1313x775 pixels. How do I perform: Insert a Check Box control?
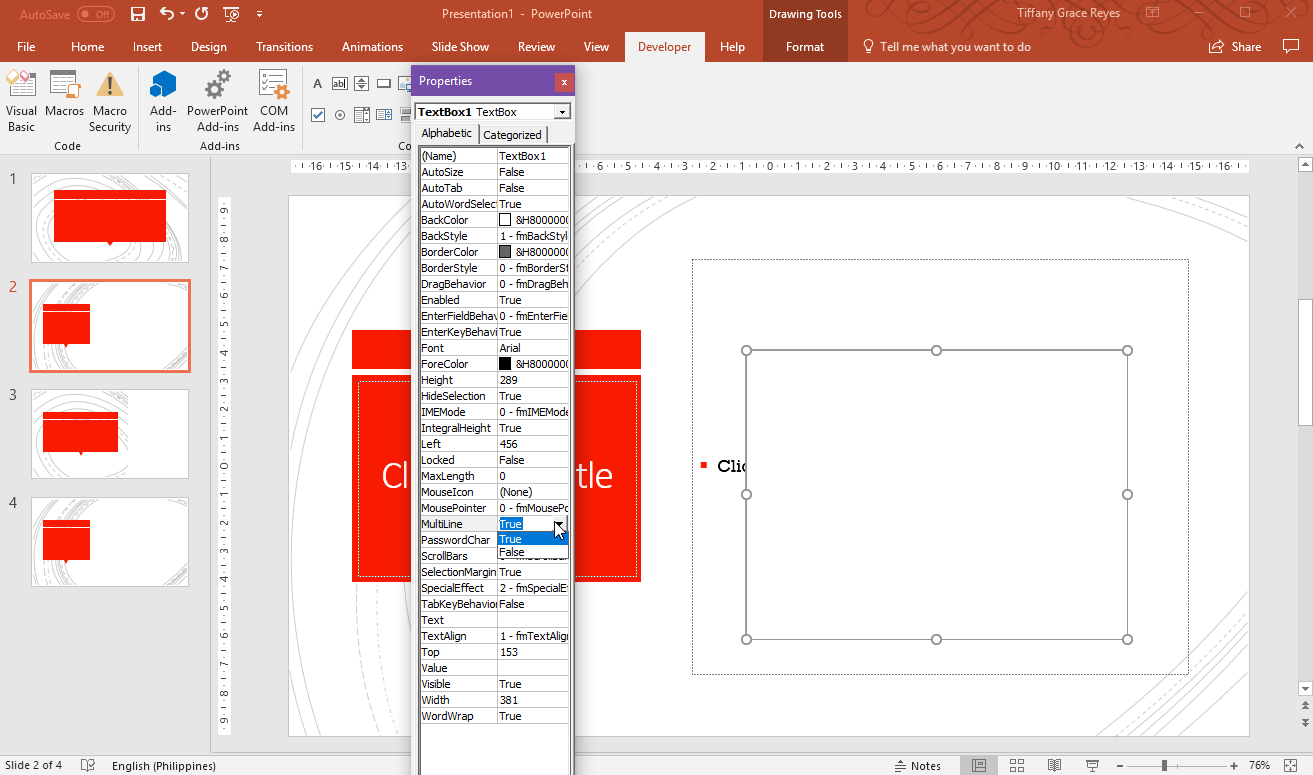pyautogui.click(x=318, y=115)
